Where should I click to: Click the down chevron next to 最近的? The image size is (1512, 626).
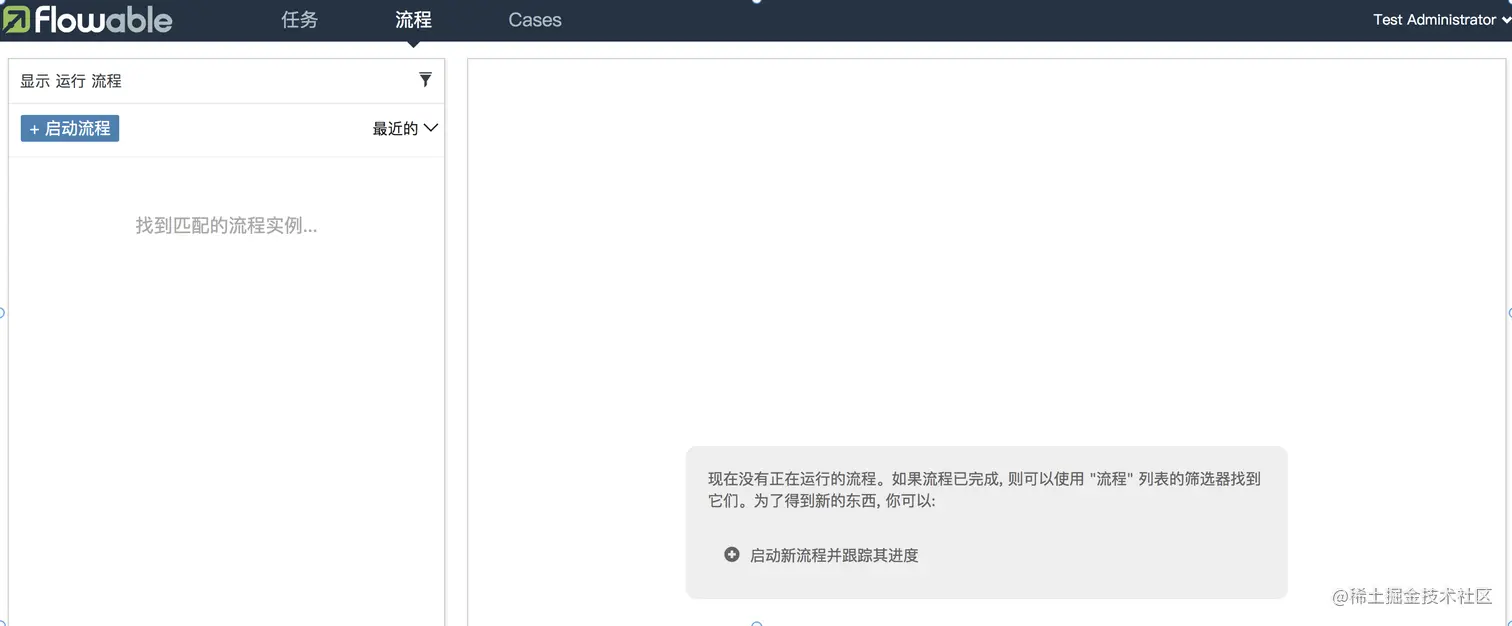point(430,128)
